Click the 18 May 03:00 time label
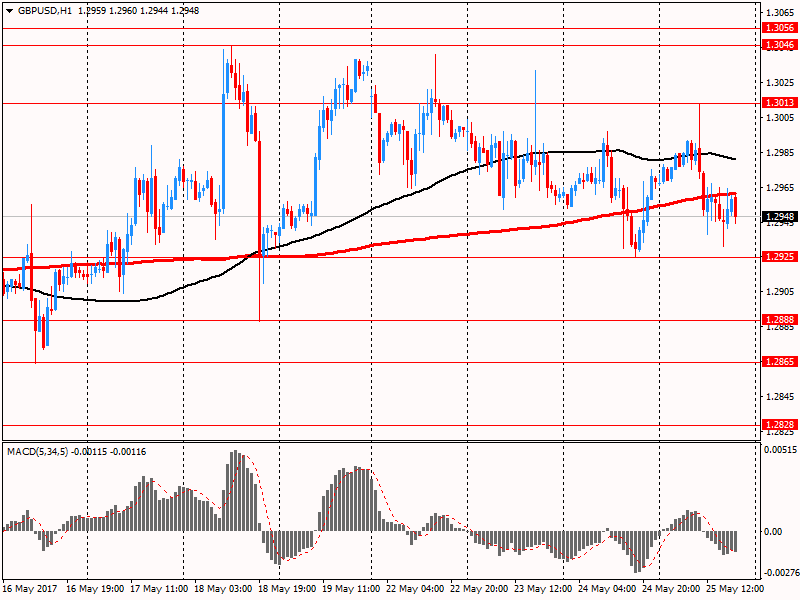 (223, 588)
